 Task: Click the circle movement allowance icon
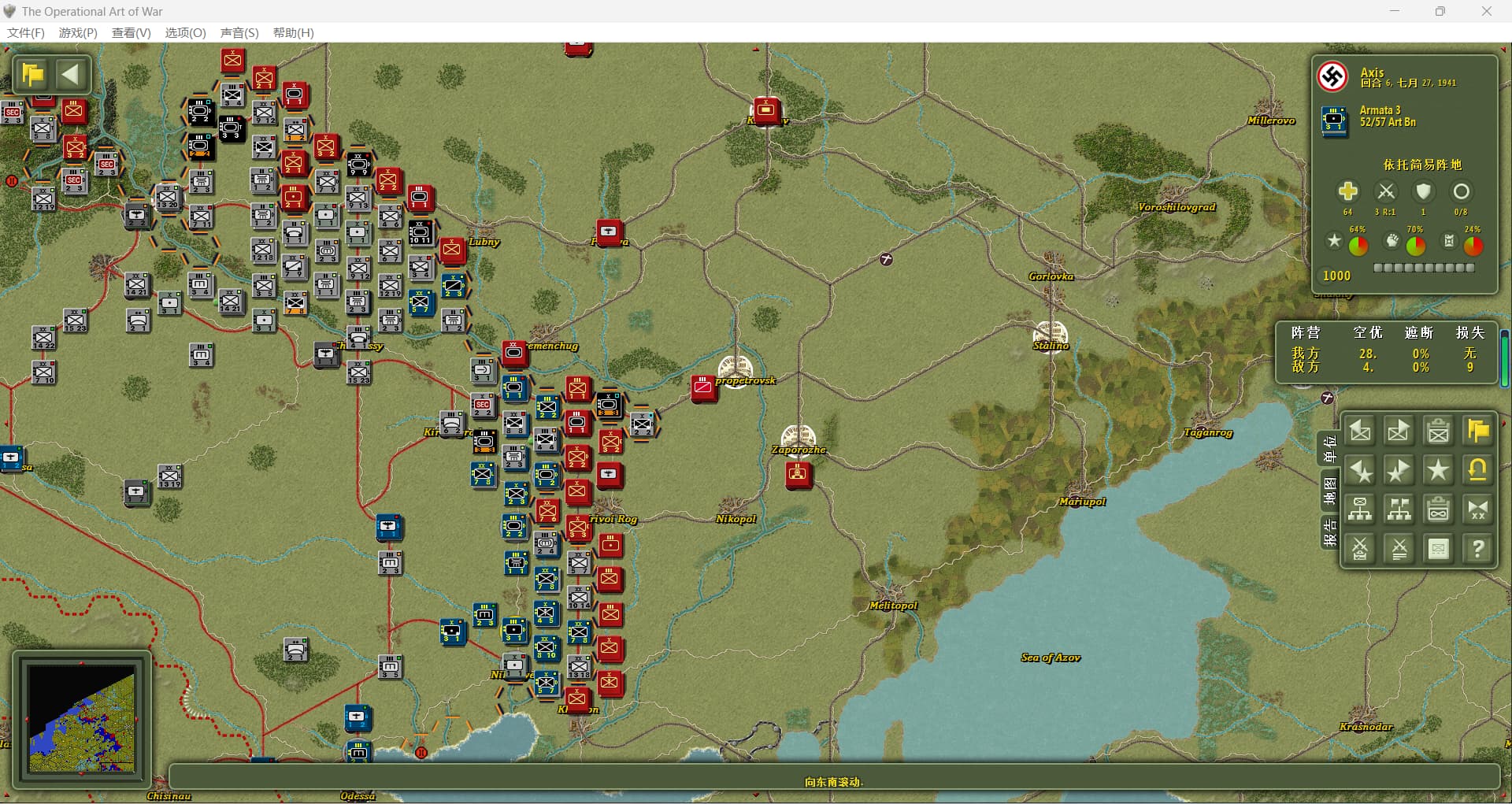pos(1461,191)
